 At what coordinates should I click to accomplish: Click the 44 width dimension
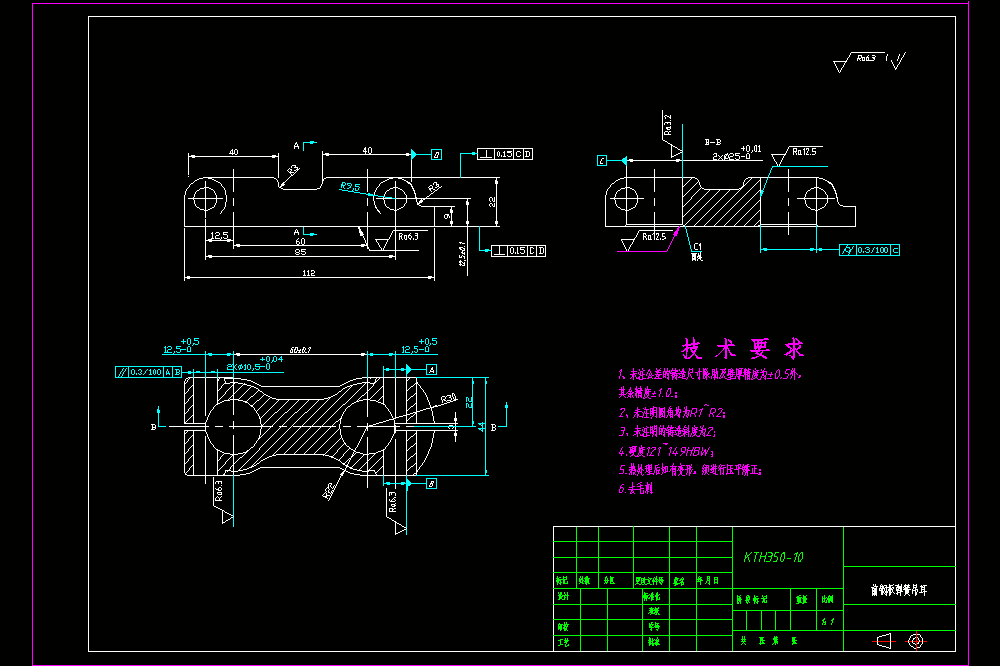[x=482, y=426]
